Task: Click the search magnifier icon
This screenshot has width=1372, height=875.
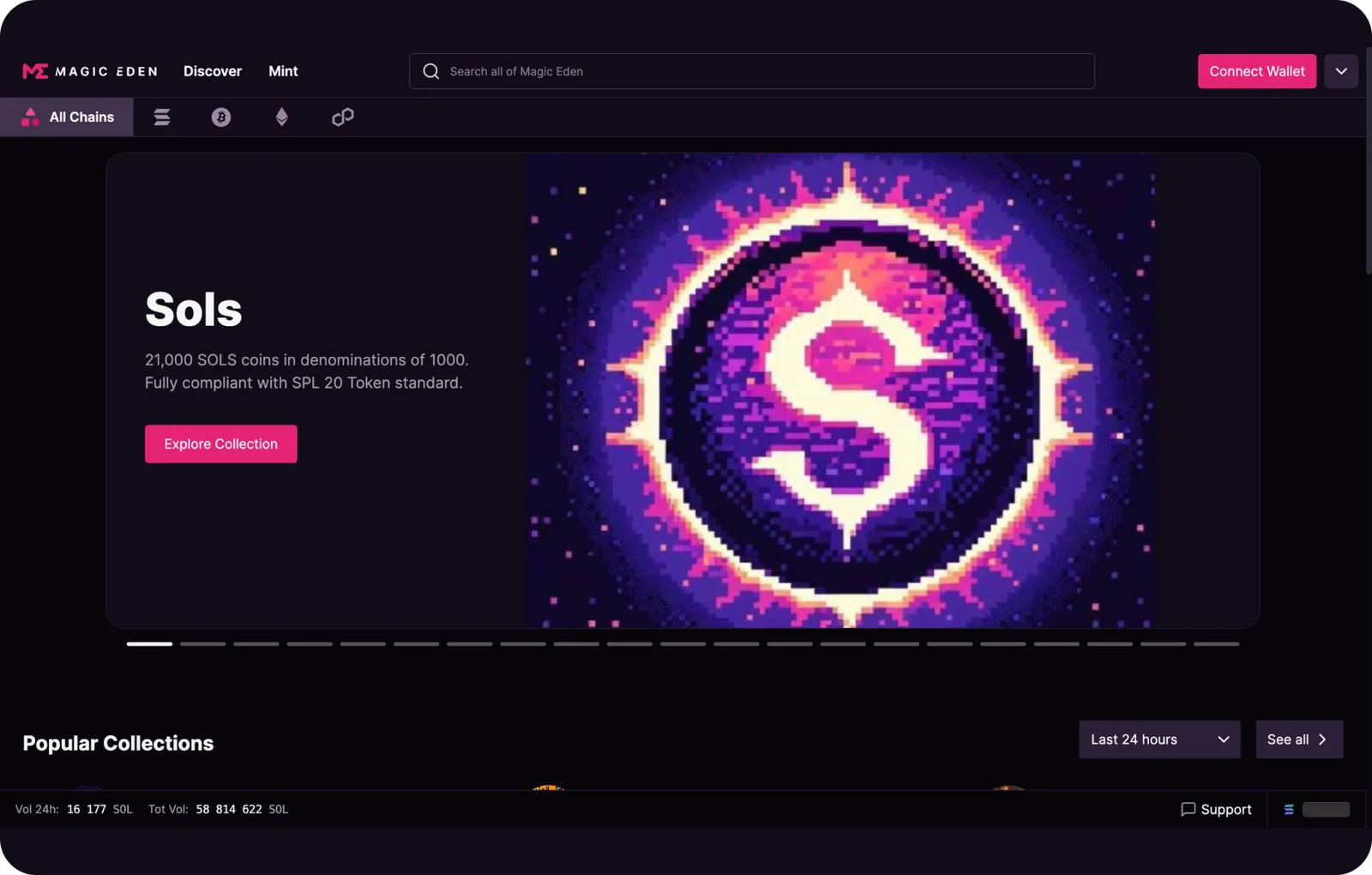Action: coord(431,71)
